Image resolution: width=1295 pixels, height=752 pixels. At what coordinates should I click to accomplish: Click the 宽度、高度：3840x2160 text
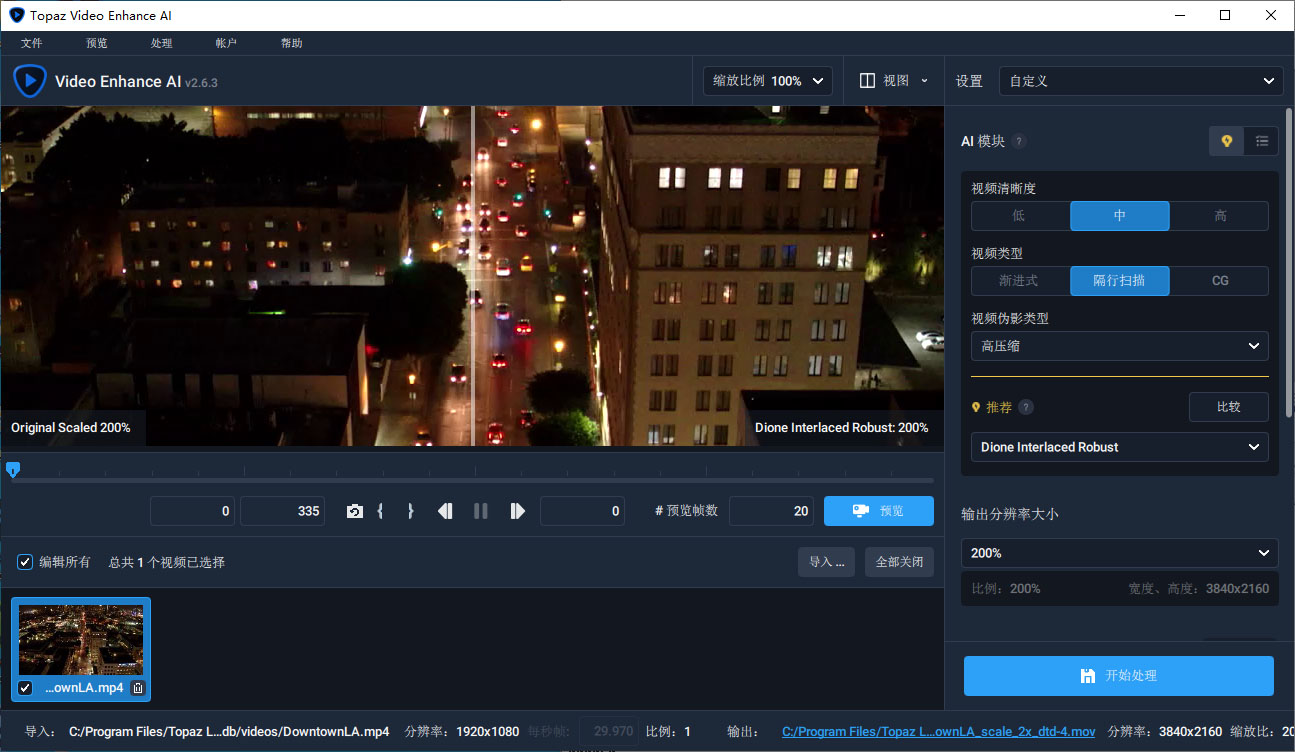point(1199,589)
